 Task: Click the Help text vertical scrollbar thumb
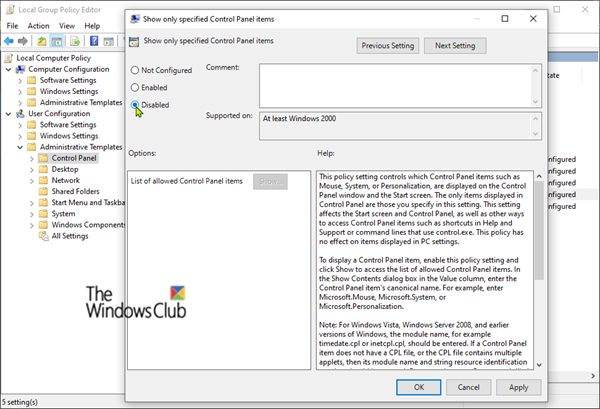pos(539,230)
